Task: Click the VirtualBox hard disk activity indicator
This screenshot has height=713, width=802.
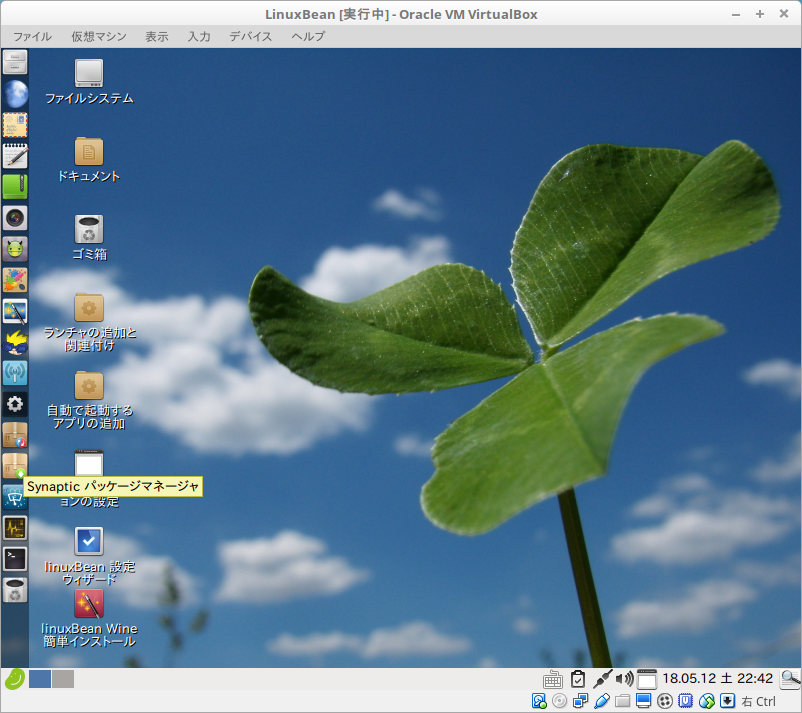Action: coord(539,701)
